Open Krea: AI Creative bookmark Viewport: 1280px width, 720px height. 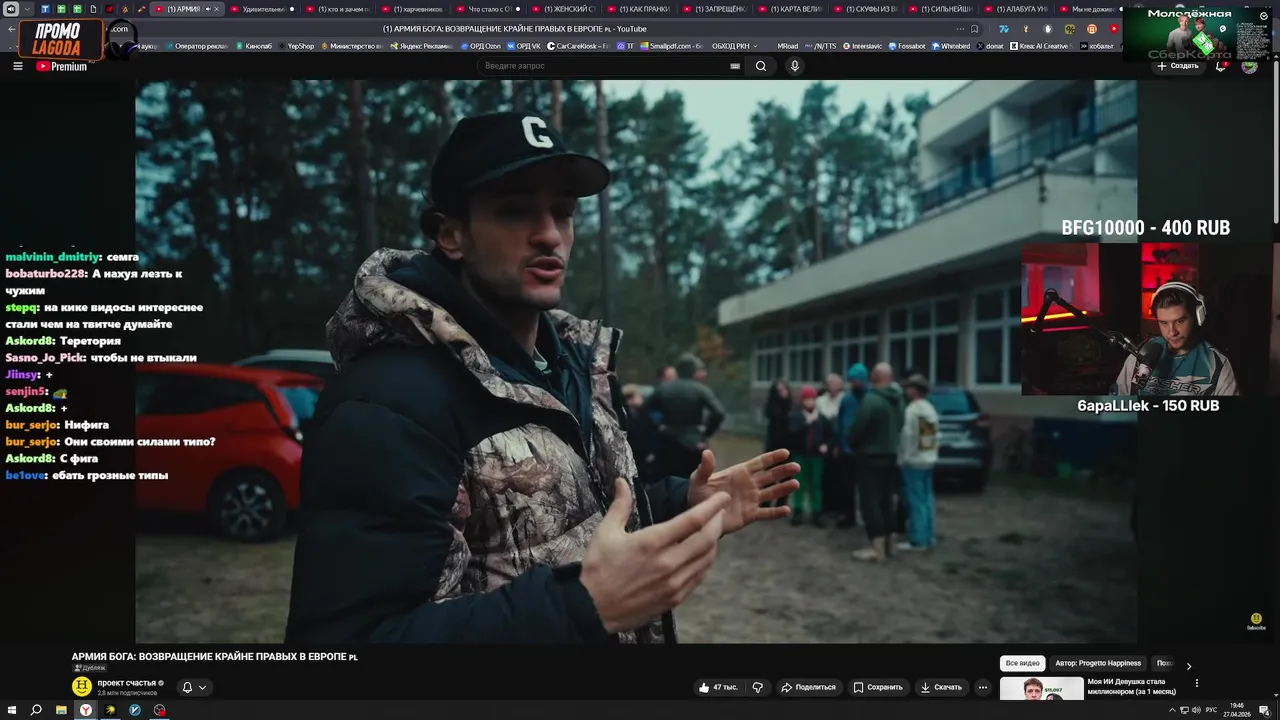tap(1040, 46)
